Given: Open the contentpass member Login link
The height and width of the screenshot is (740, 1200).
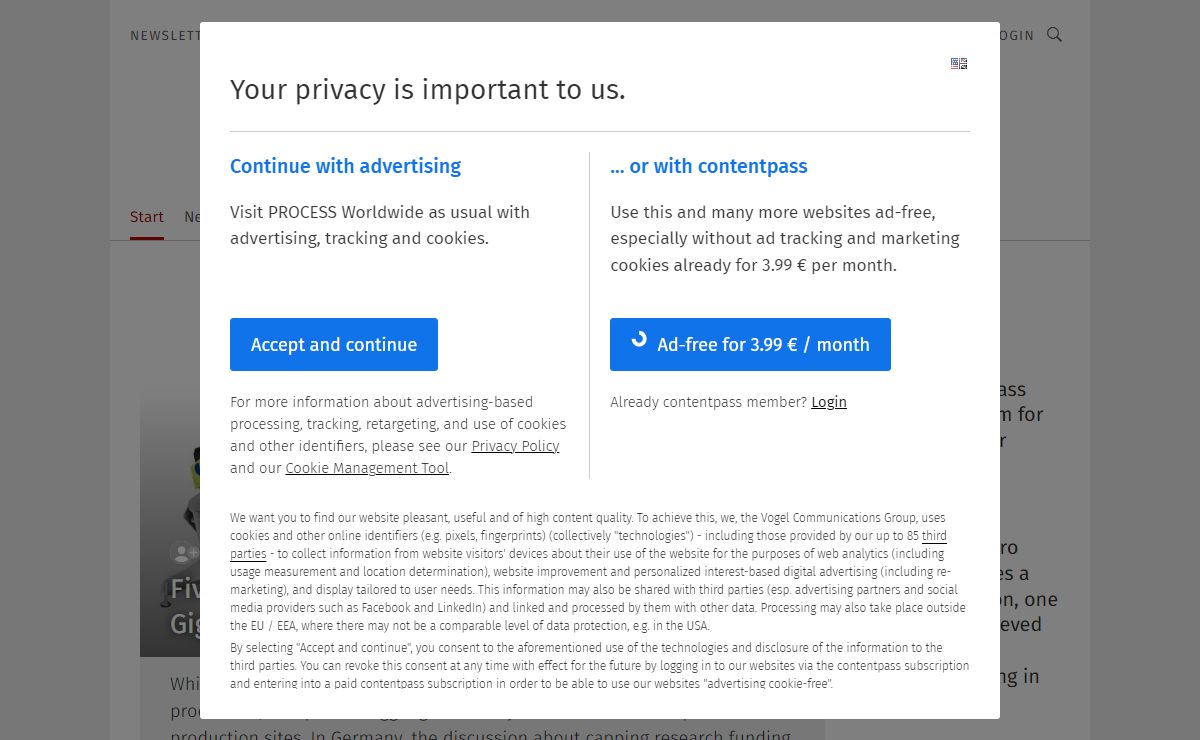Looking at the screenshot, I should point(829,402).
